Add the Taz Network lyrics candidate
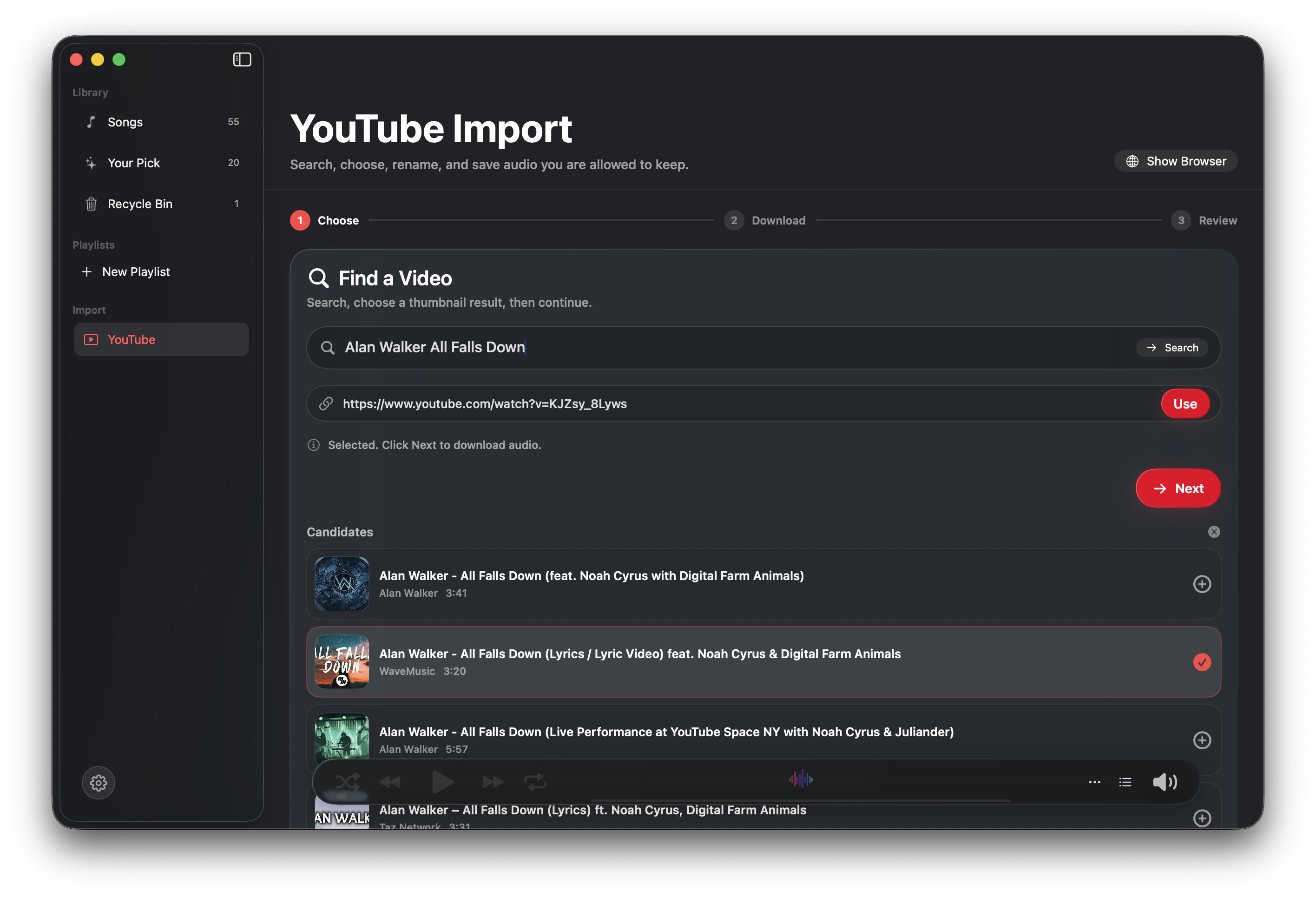This screenshot has width=1316, height=898. (1202, 818)
